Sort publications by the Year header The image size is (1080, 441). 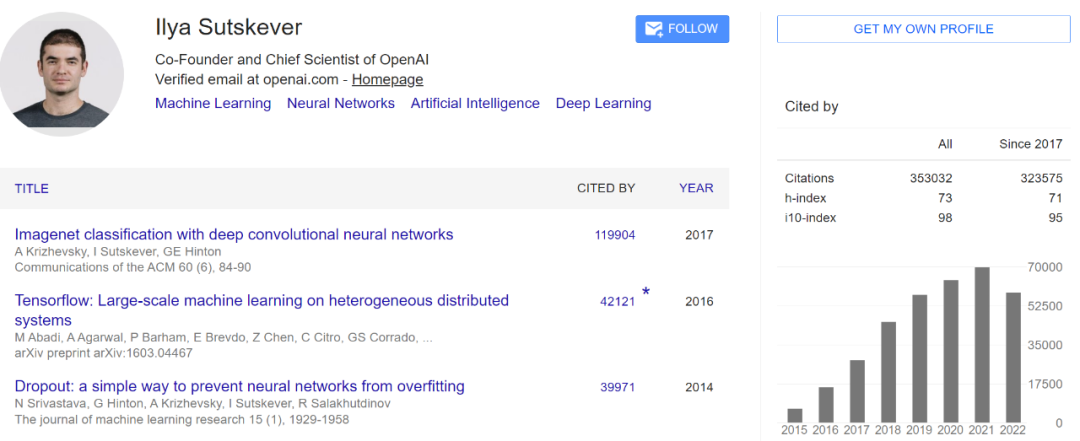click(696, 188)
